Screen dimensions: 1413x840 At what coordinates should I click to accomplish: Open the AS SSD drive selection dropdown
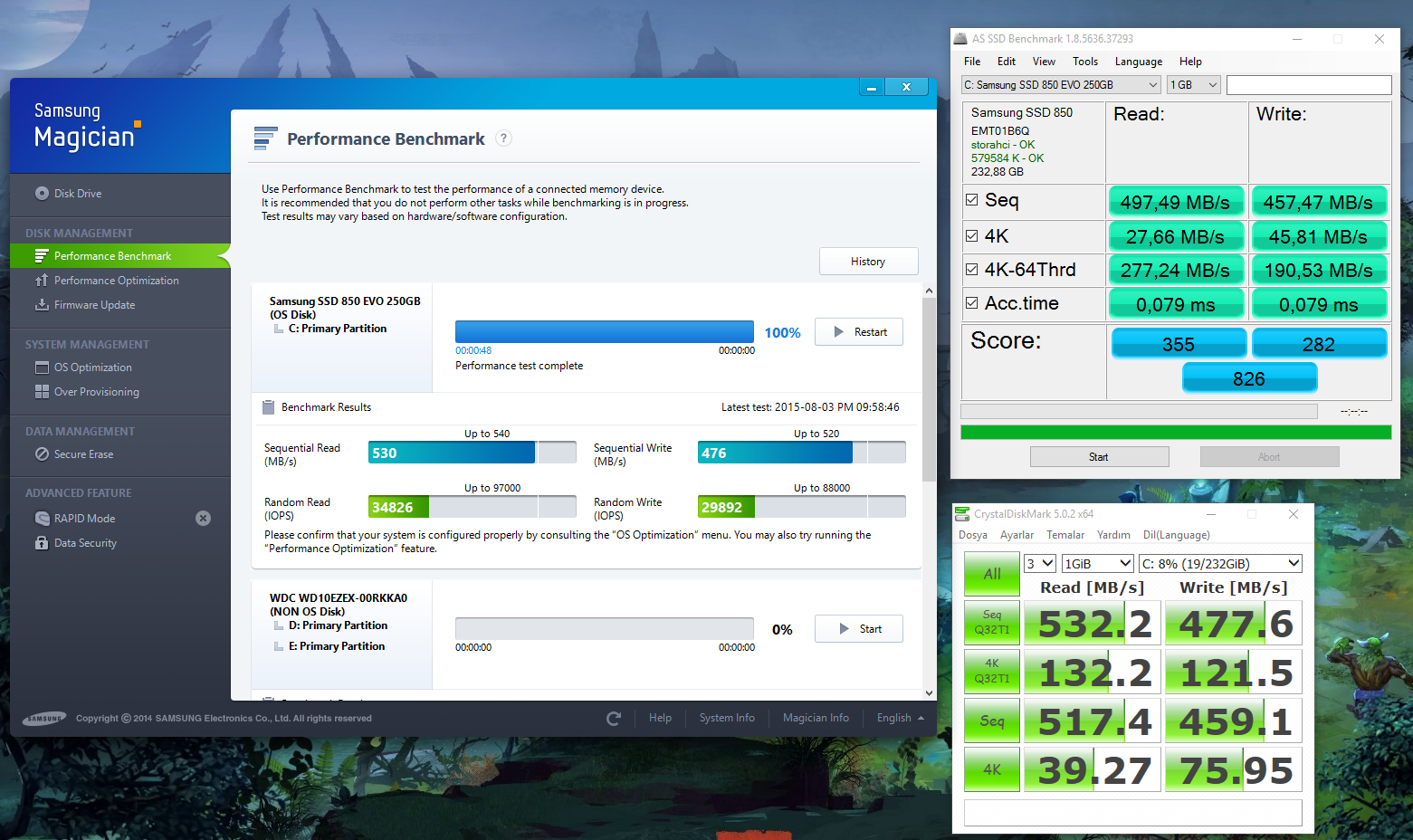1061,85
